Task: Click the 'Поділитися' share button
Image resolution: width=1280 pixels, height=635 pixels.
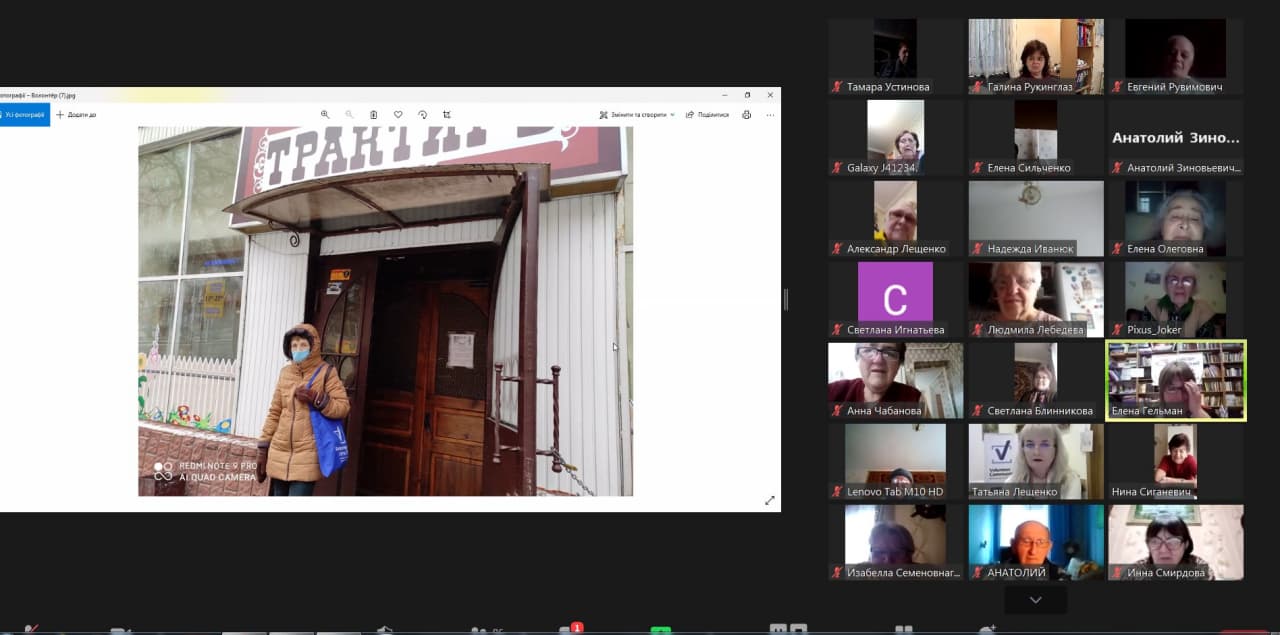Action: 707,115
